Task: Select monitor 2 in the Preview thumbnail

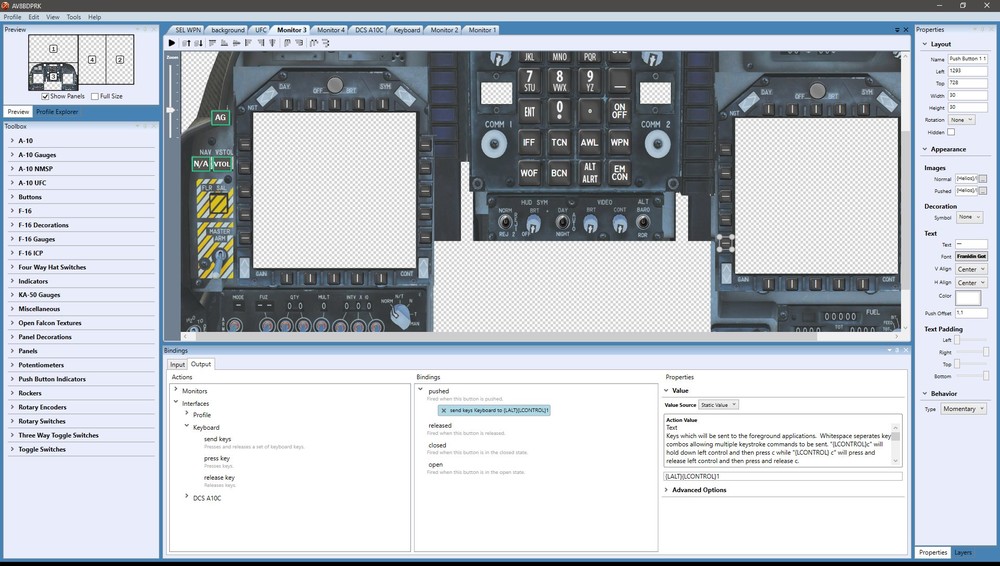Action: [x=120, y=59]
